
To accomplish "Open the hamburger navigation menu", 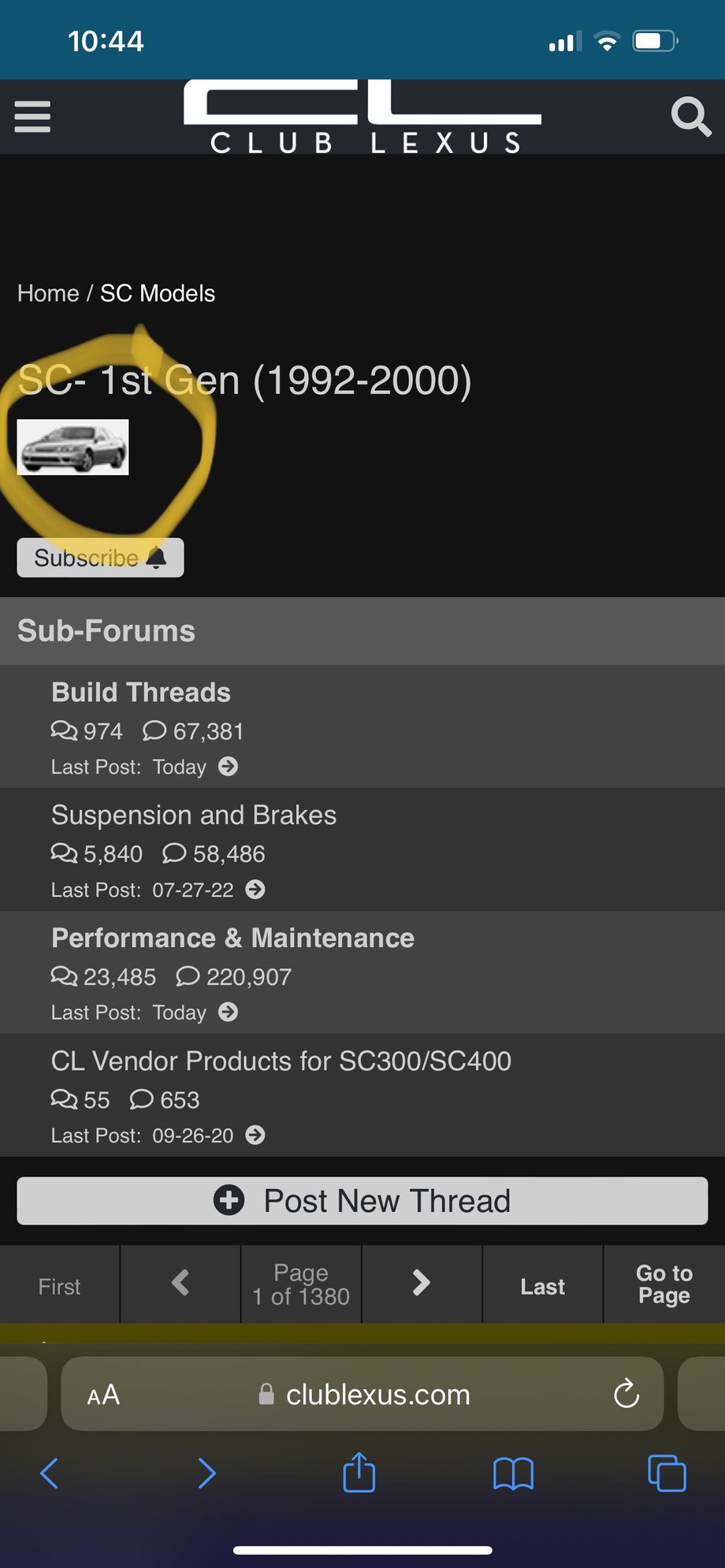I will (32, 117).
